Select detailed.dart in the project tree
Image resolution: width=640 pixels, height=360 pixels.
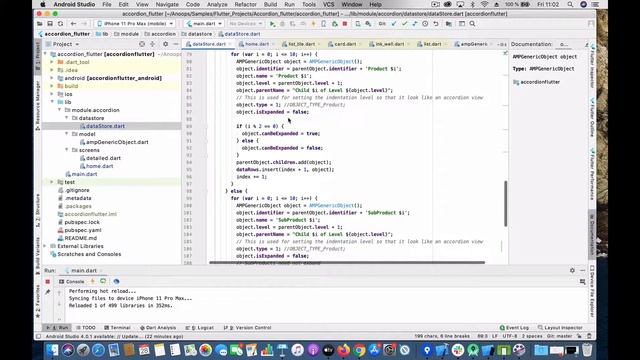pos(103,158)
